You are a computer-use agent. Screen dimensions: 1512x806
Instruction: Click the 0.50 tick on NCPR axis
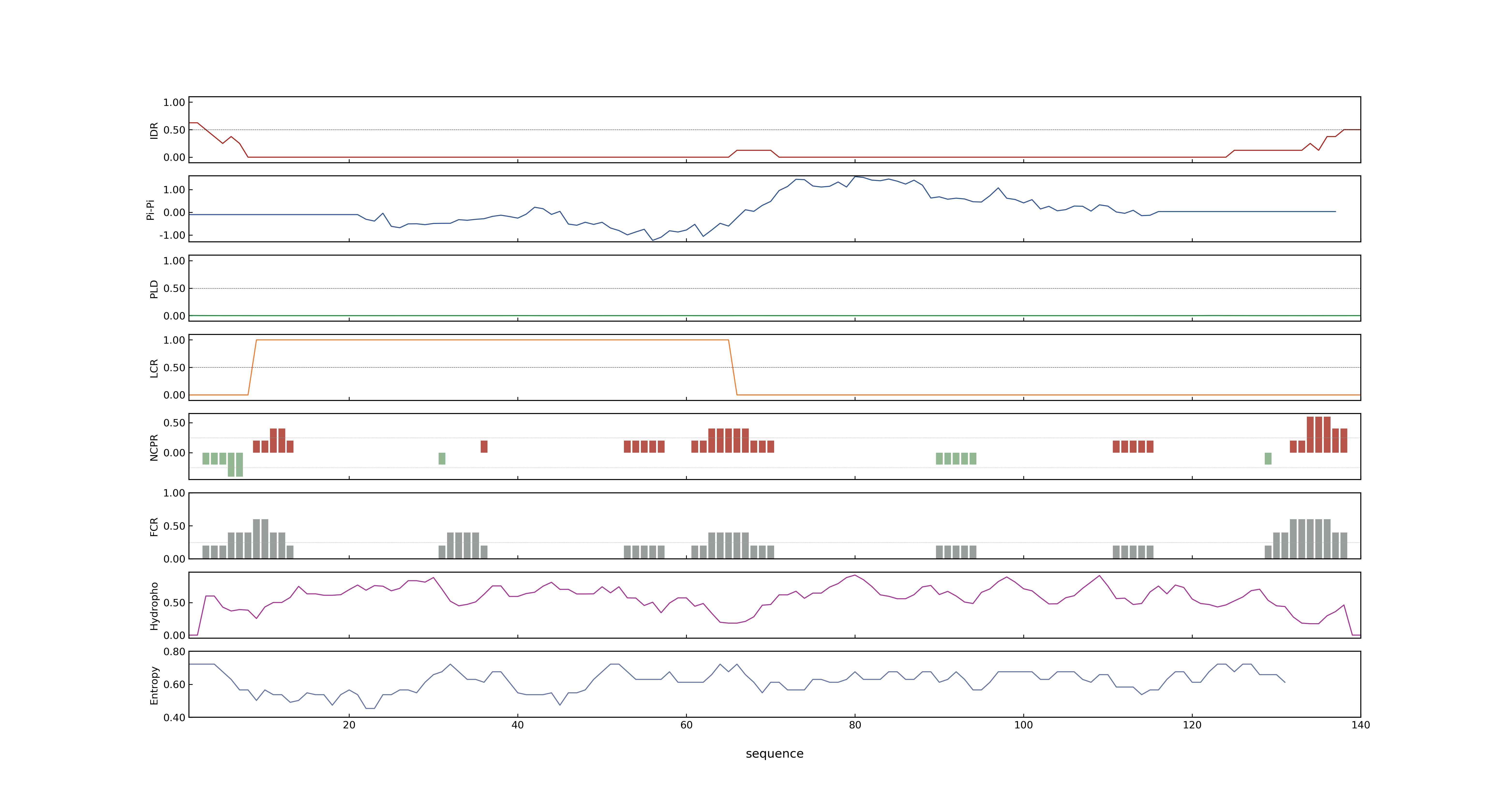[174, 423]
